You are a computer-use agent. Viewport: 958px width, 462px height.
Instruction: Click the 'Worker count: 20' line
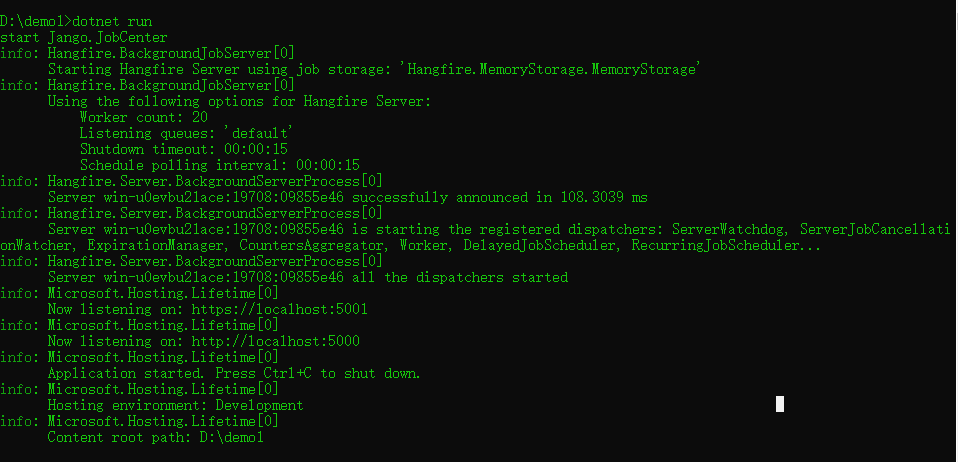pyautogui.click(x=143, y=117)
